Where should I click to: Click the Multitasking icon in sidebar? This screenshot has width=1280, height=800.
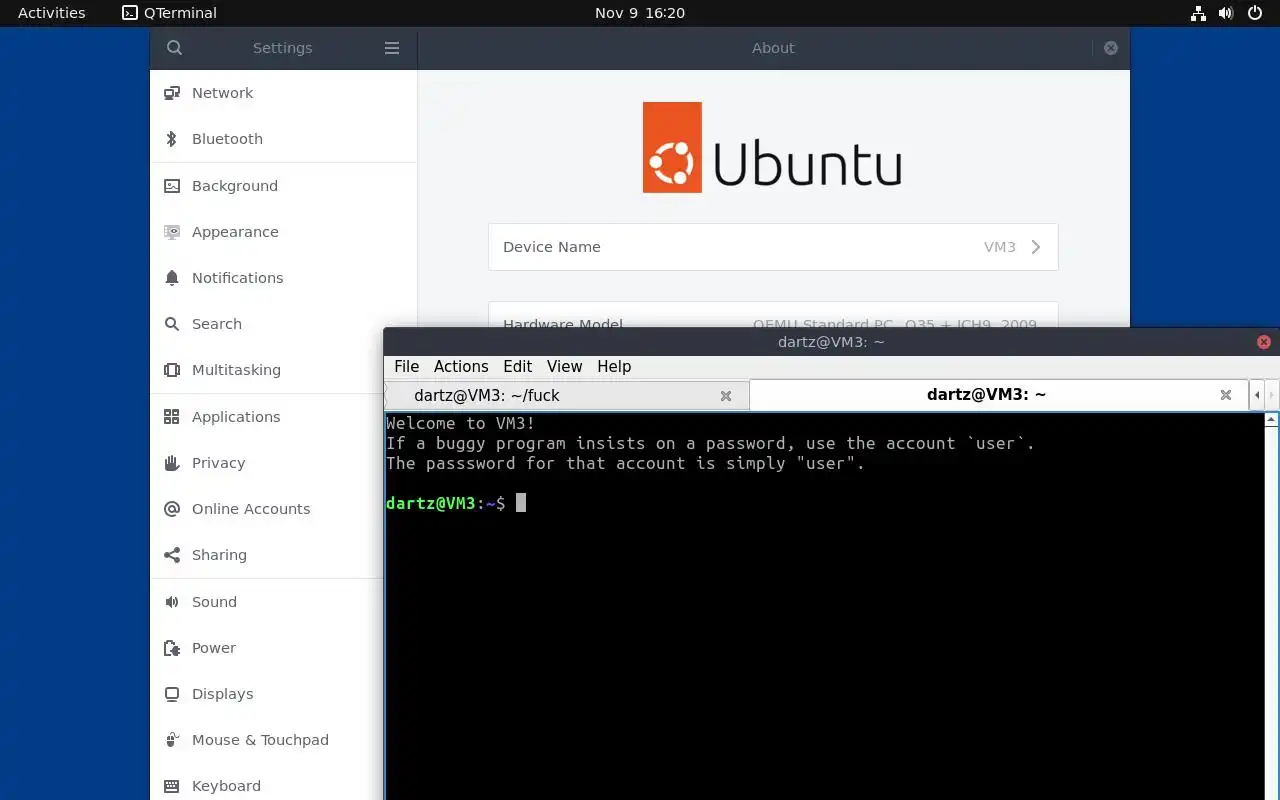172,370
